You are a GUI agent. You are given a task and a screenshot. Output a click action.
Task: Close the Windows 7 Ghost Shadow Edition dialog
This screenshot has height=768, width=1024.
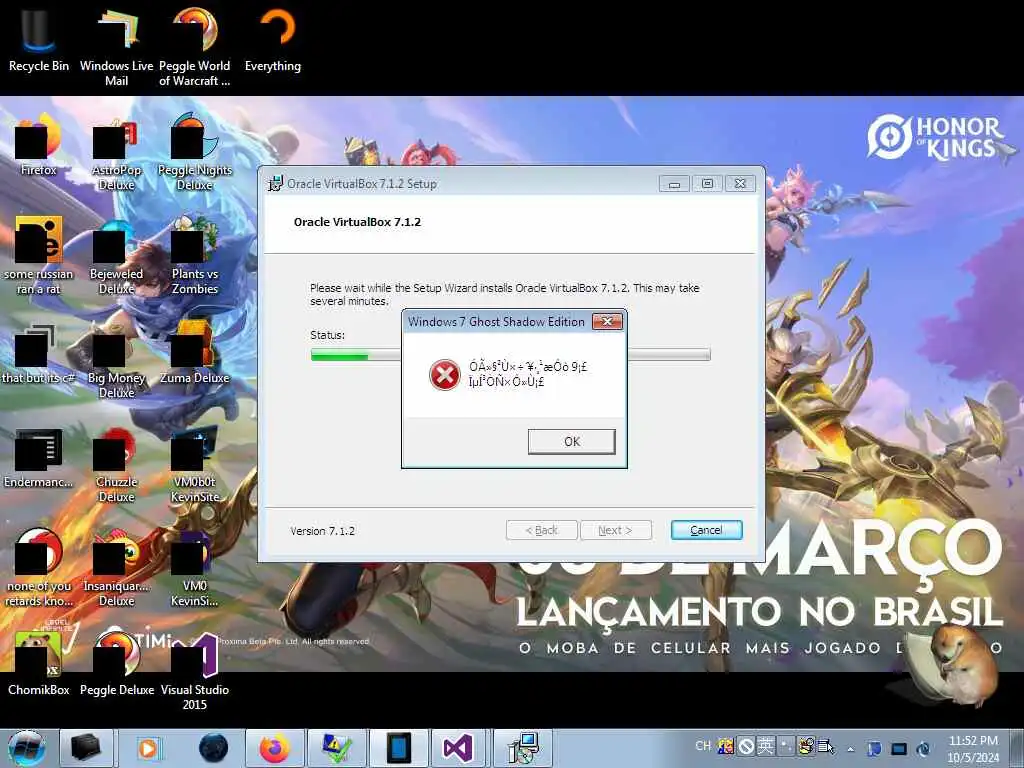pyautogui.click(x=607, y=321)
